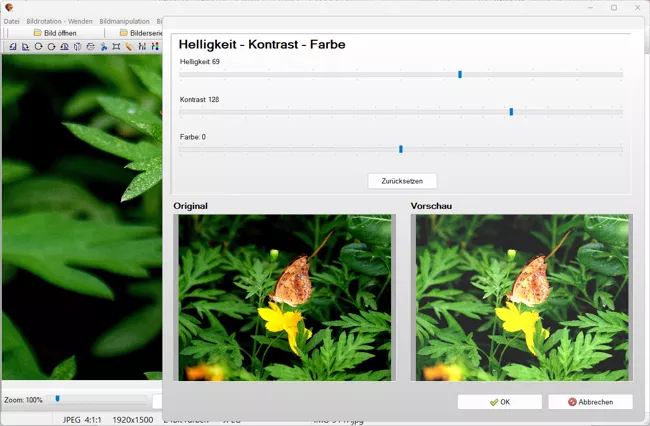Click the main window's leaf photo

click(x=82, y=217)
